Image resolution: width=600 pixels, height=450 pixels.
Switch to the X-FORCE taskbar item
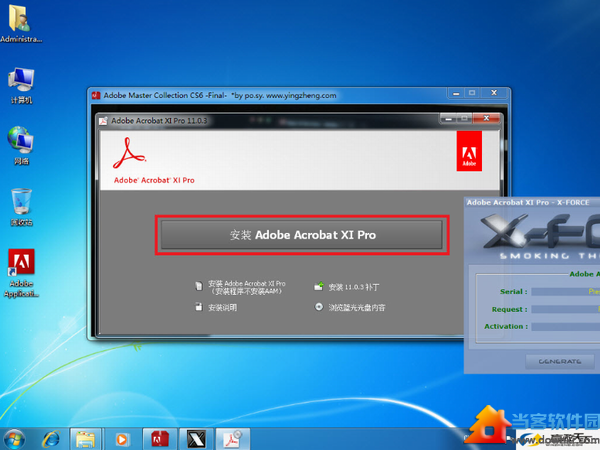tap(196, 439)
